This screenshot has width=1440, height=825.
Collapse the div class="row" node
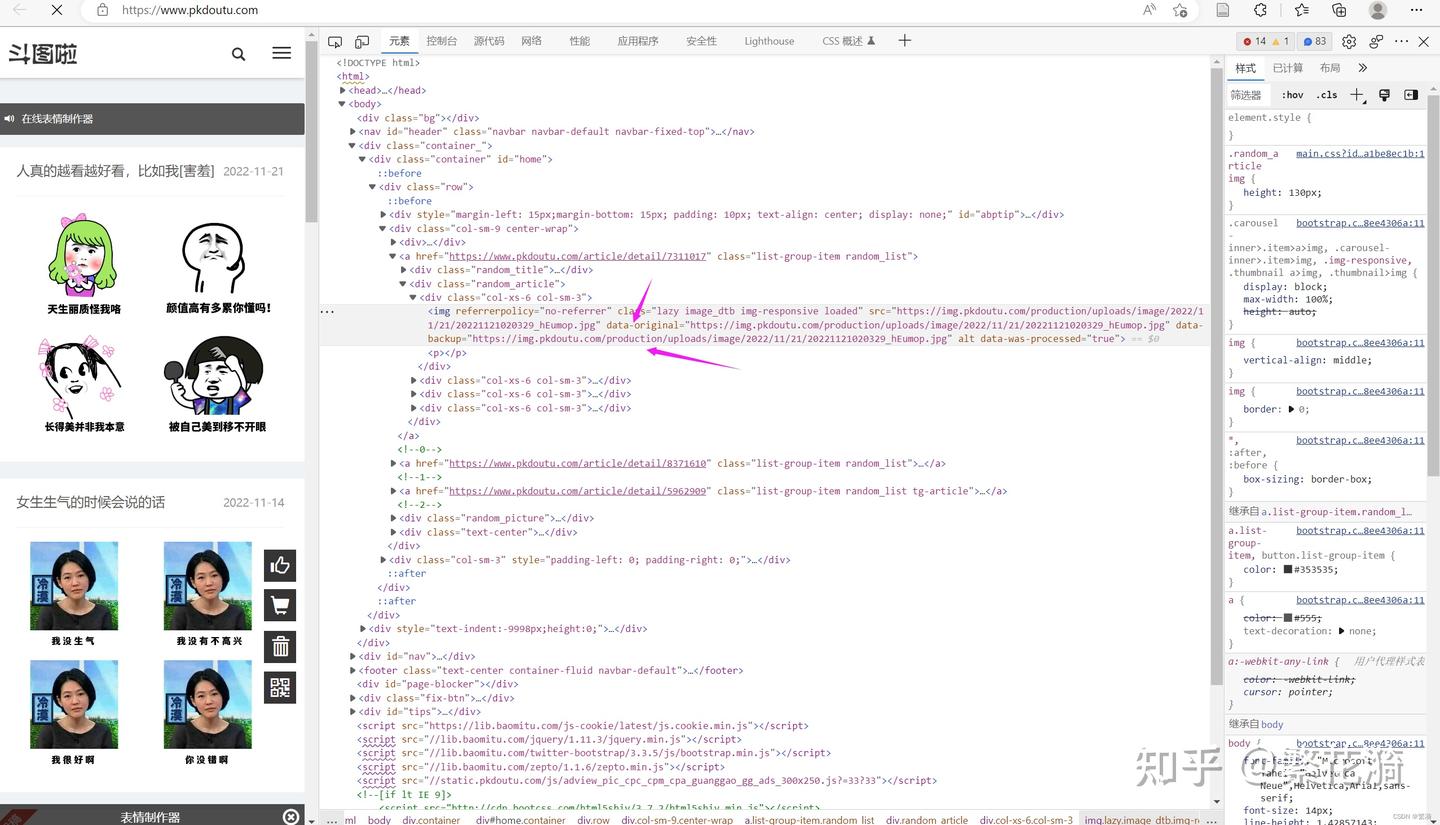click(373, 187)
